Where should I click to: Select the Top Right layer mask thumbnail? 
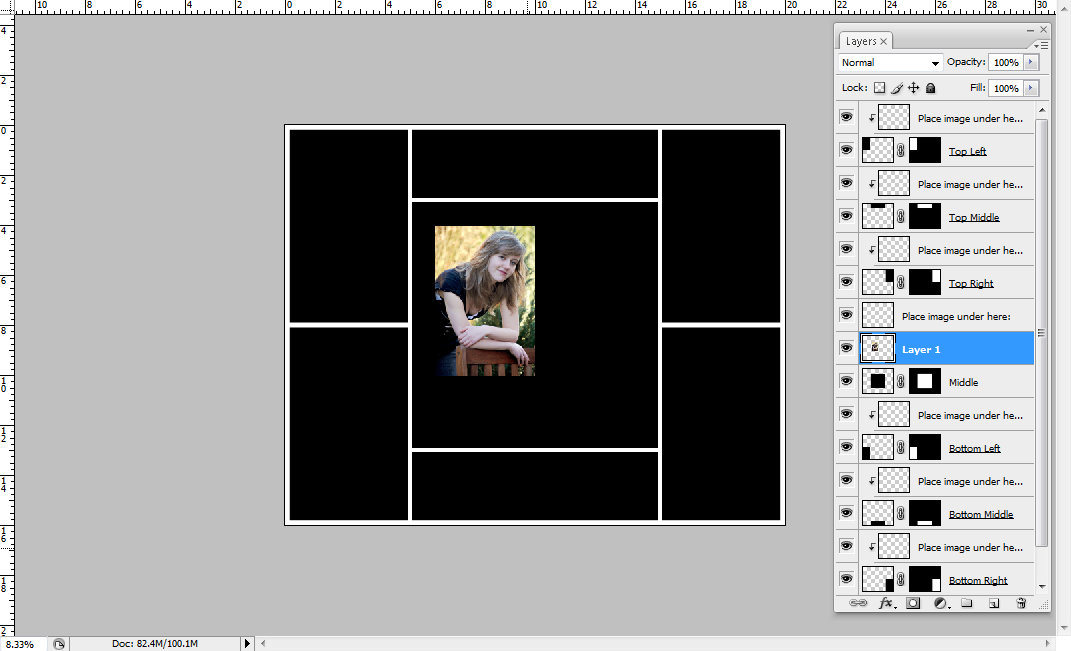[x=925, y=282]
